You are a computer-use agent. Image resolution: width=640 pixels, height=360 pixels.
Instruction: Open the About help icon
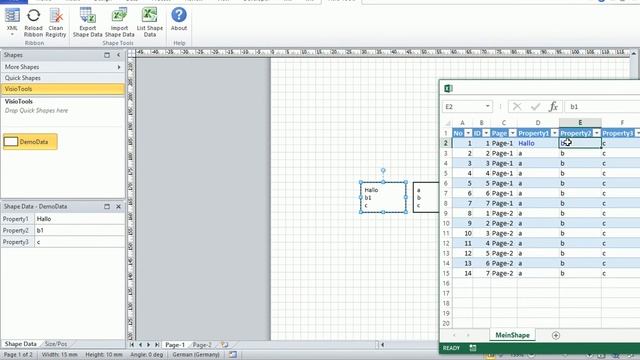click(179, 20)
